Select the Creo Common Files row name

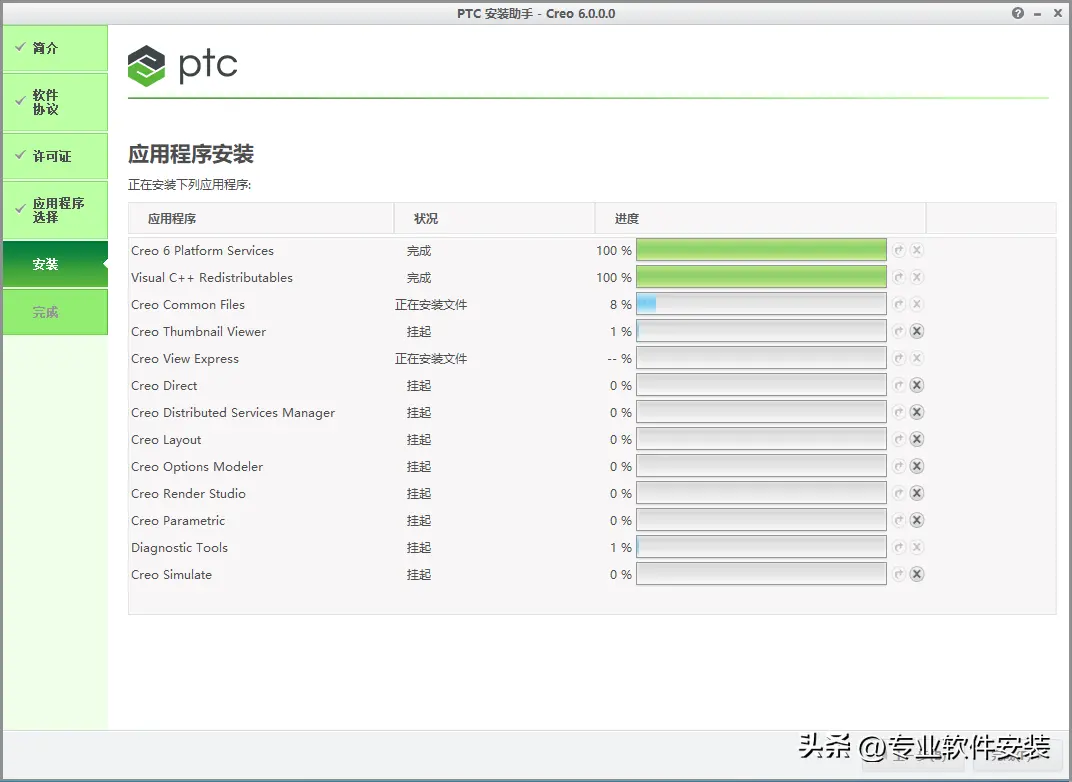click(x=188, y=305)
